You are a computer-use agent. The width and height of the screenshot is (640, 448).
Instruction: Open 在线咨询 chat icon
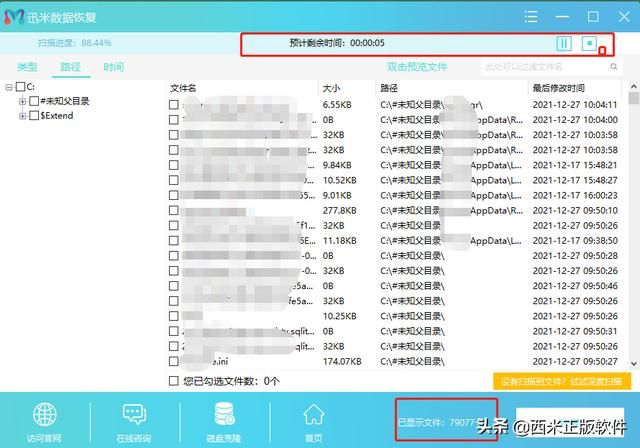coord(134,415)
